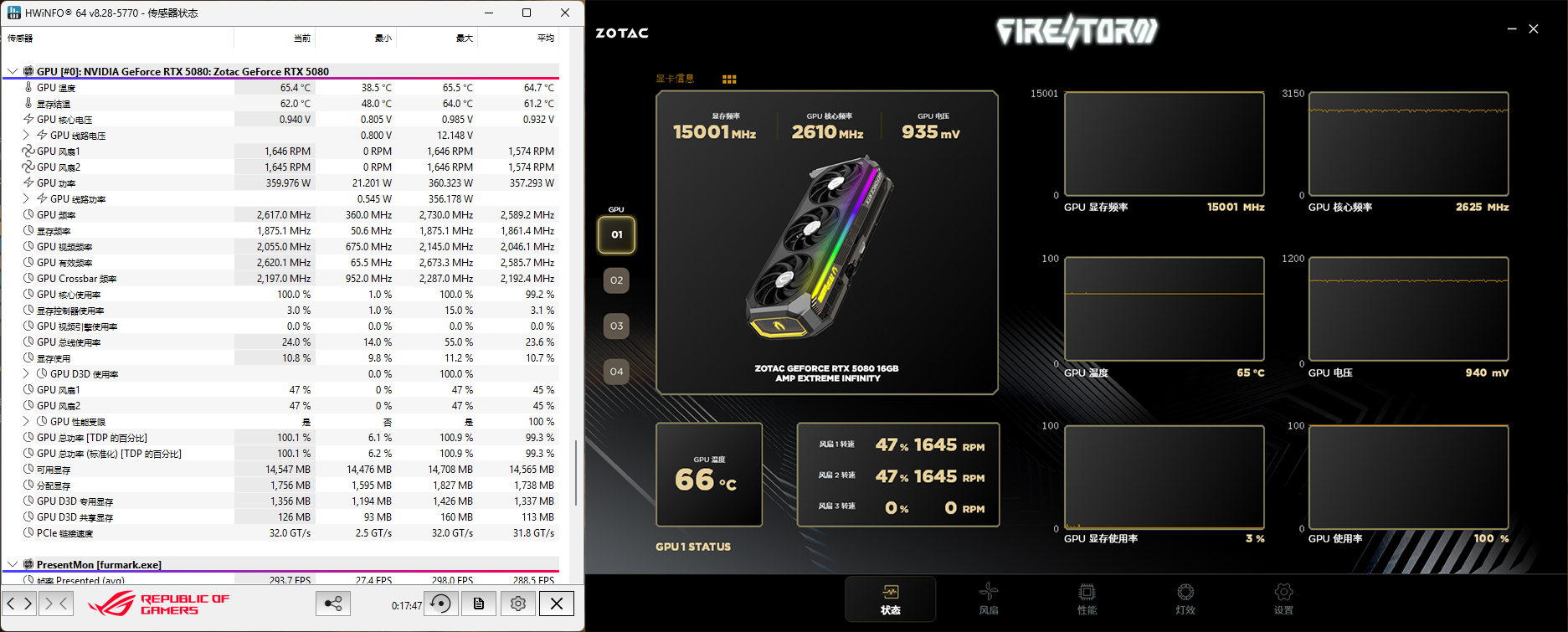Start logging with the document icon button
This screenshot has height=632, width=1568.
pos(479,604)
